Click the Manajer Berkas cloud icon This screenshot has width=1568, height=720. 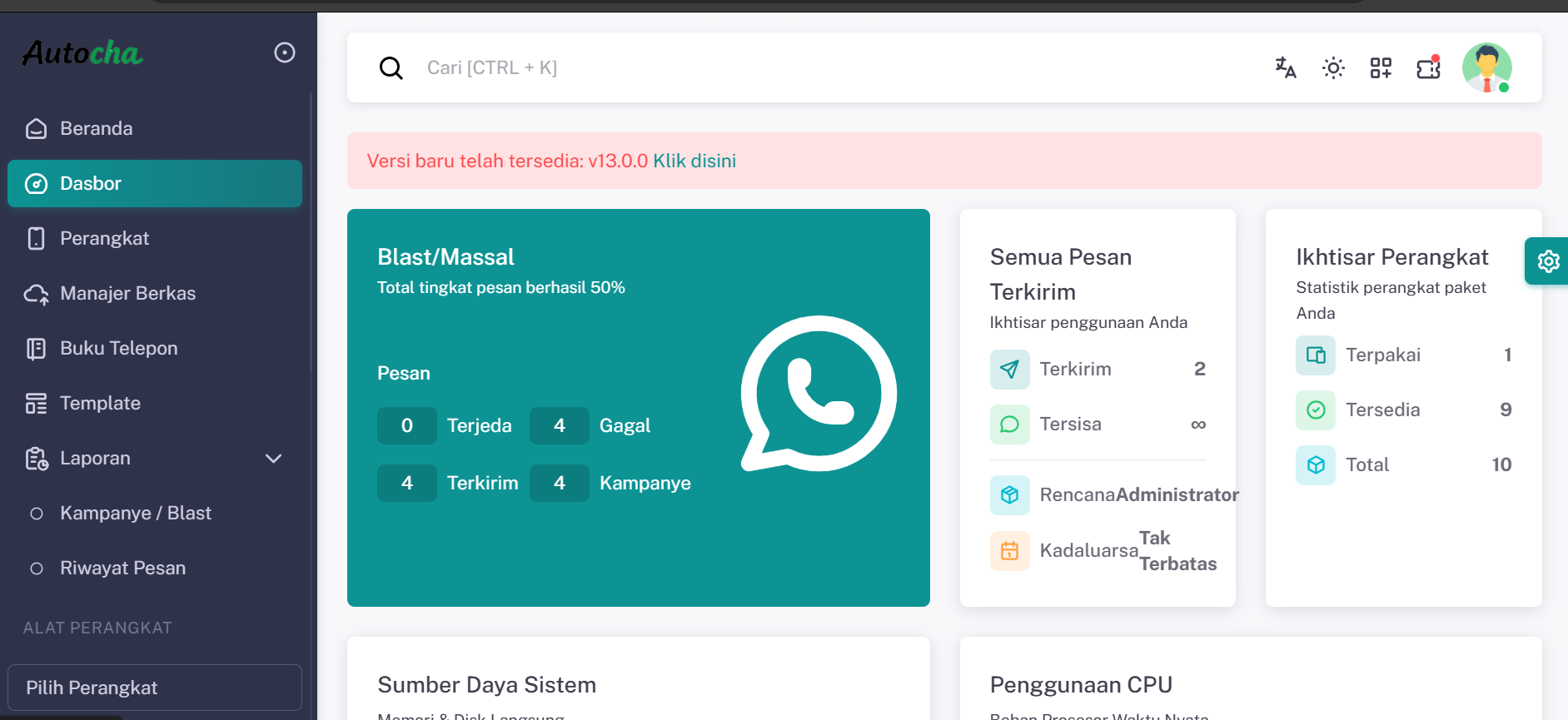click(x=36, y=294)
